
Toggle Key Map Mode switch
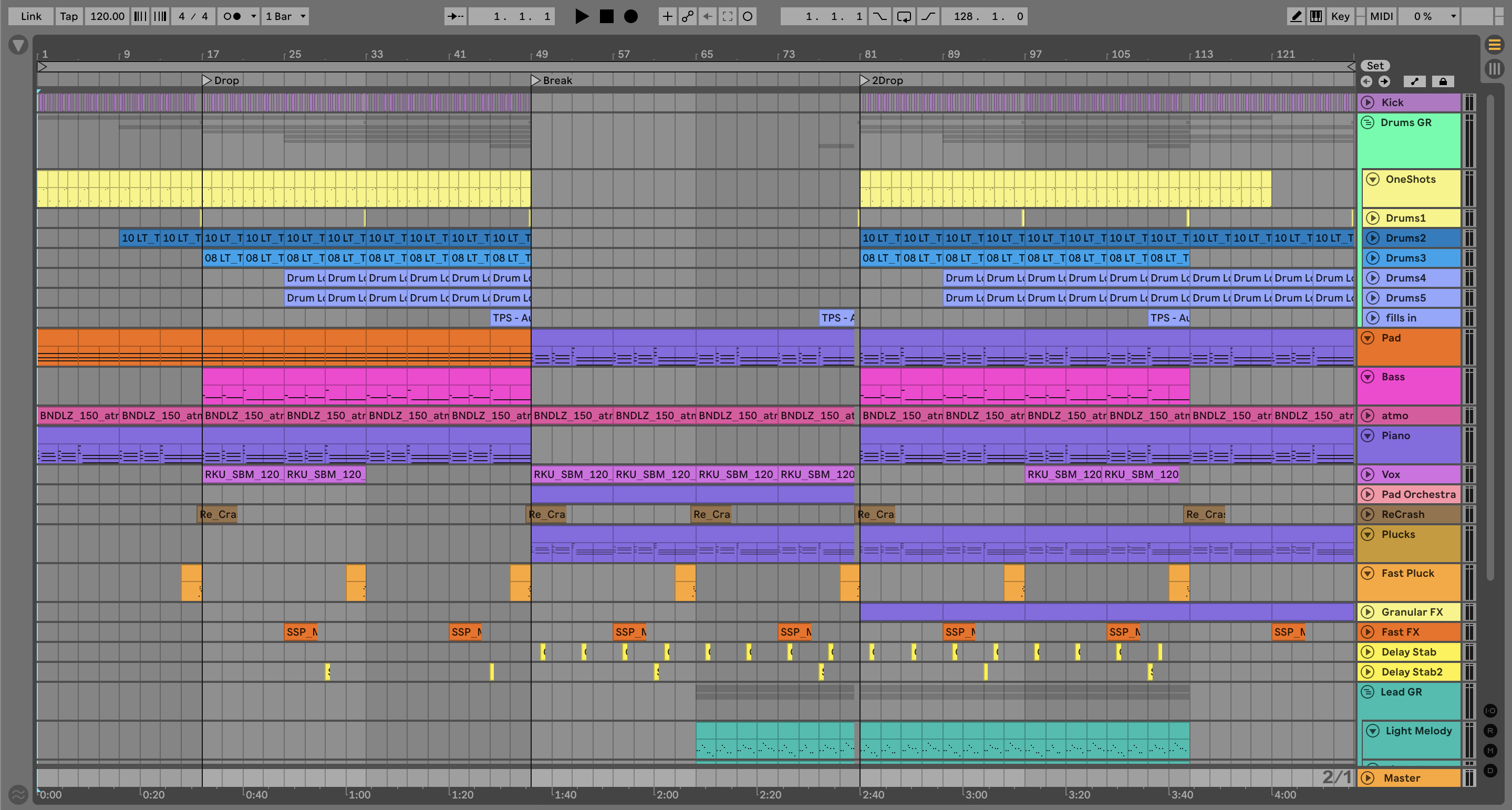click(1340, 16)
